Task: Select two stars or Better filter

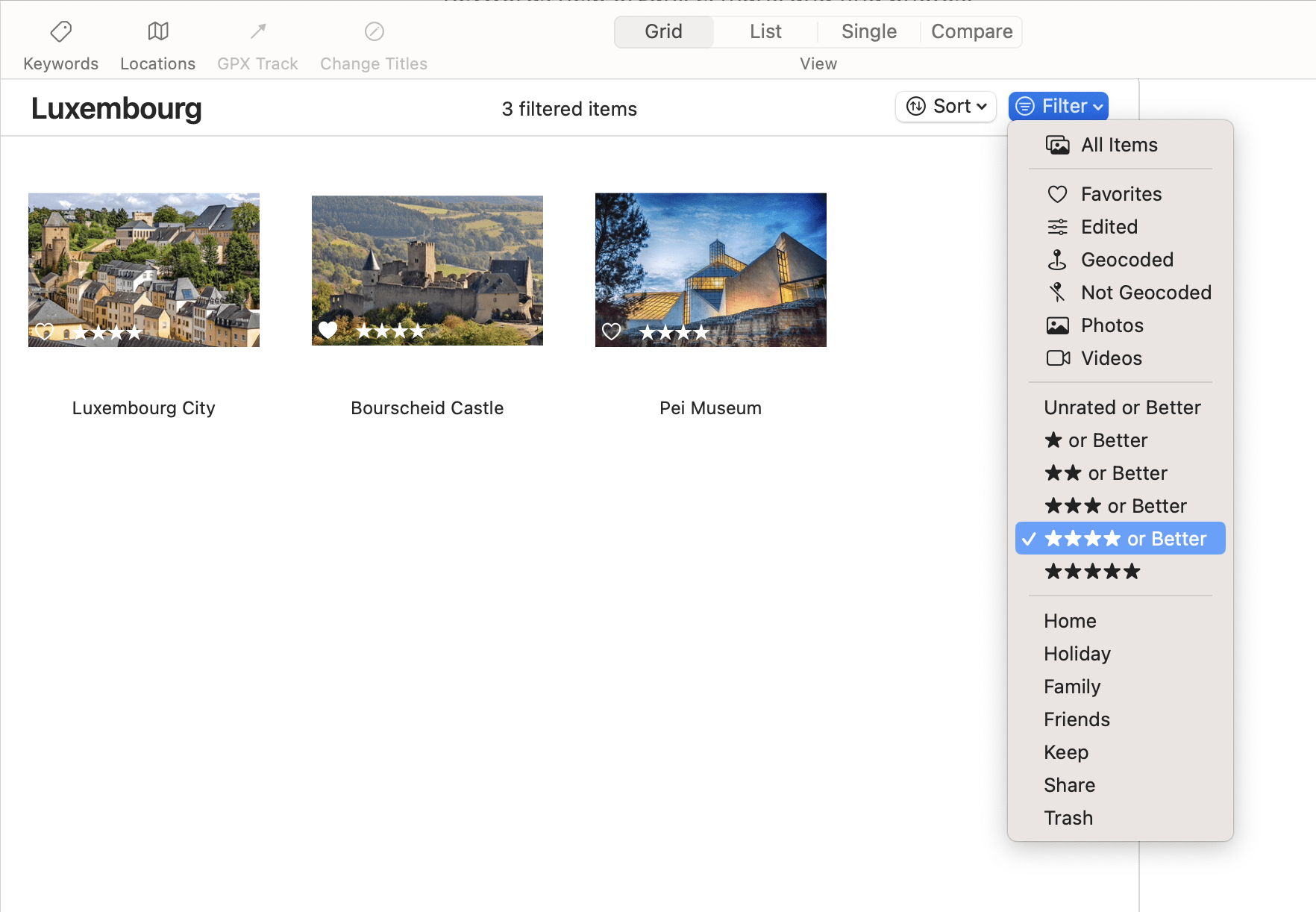Action: pyautogui.click(x=1120, y=473)
